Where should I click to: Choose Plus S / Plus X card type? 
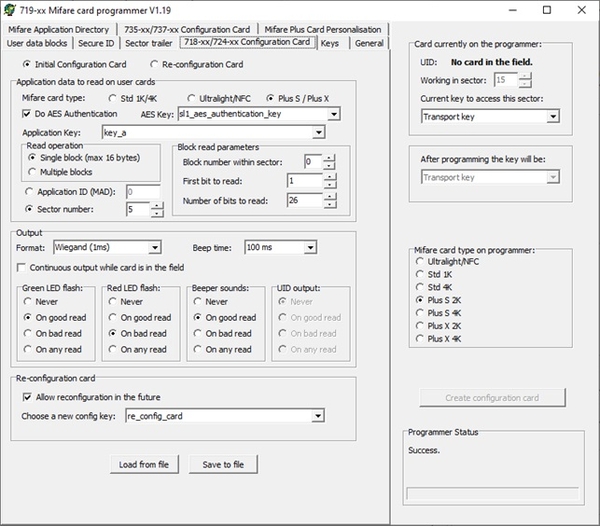pyautogui.click(x=298, y=99)
